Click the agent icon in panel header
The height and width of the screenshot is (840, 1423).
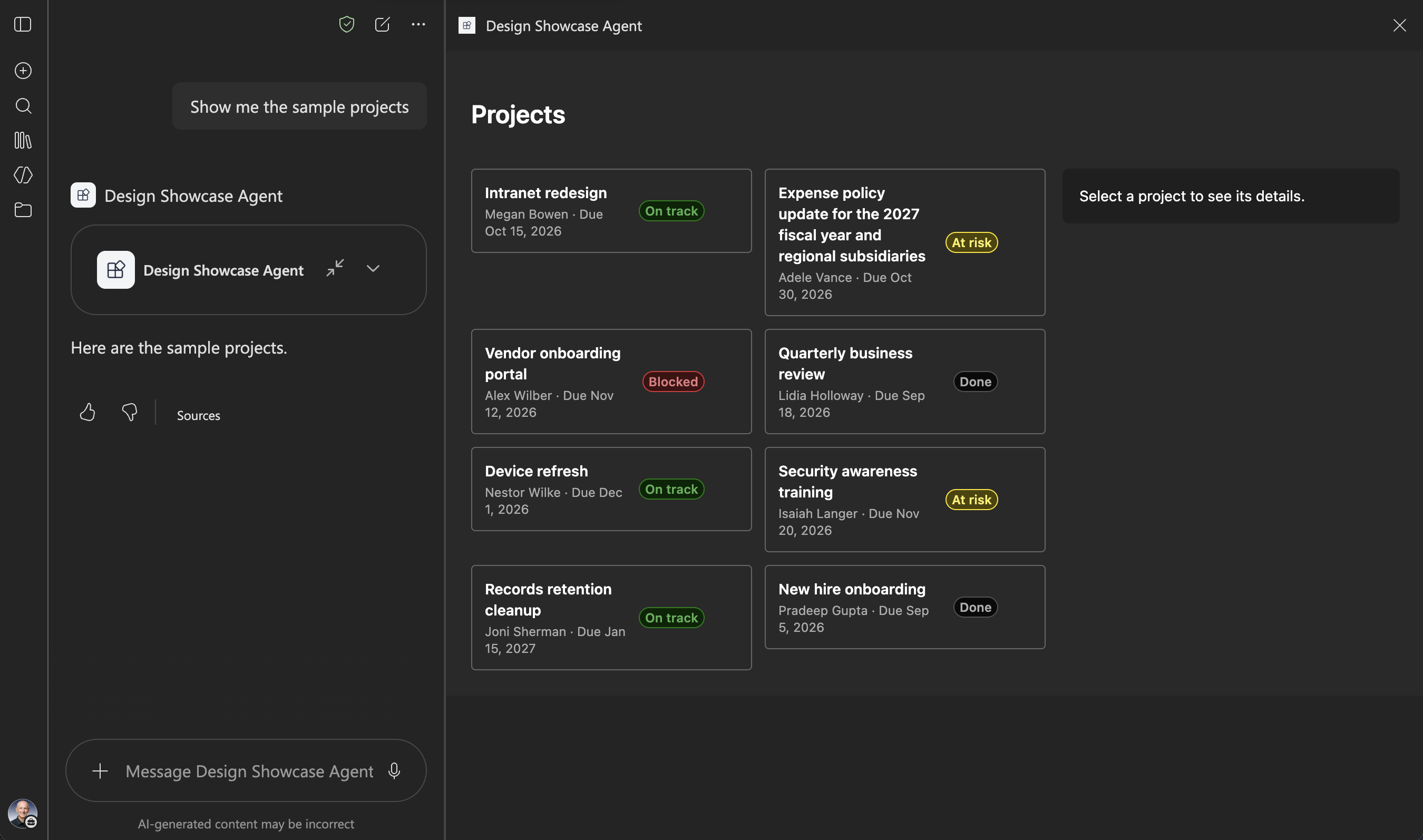click(466, 25)
